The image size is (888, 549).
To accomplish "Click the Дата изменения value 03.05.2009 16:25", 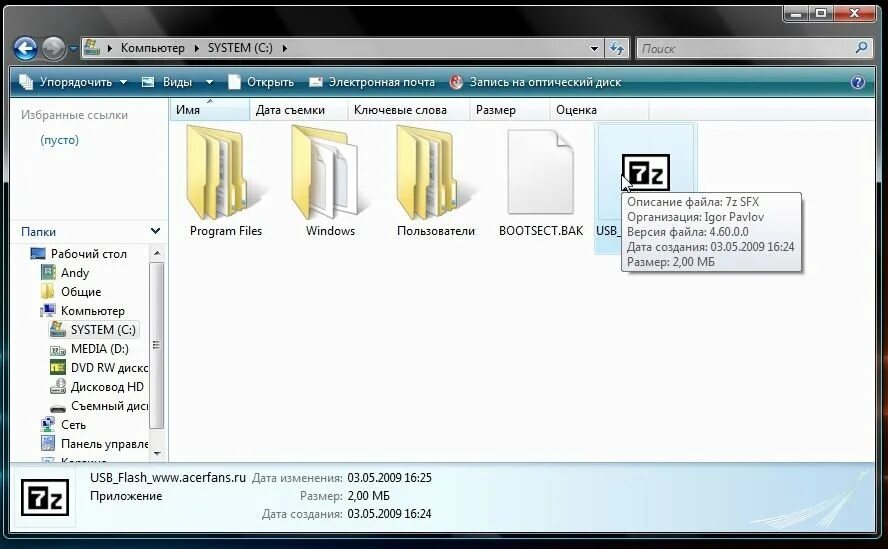I will pos(390,478).
